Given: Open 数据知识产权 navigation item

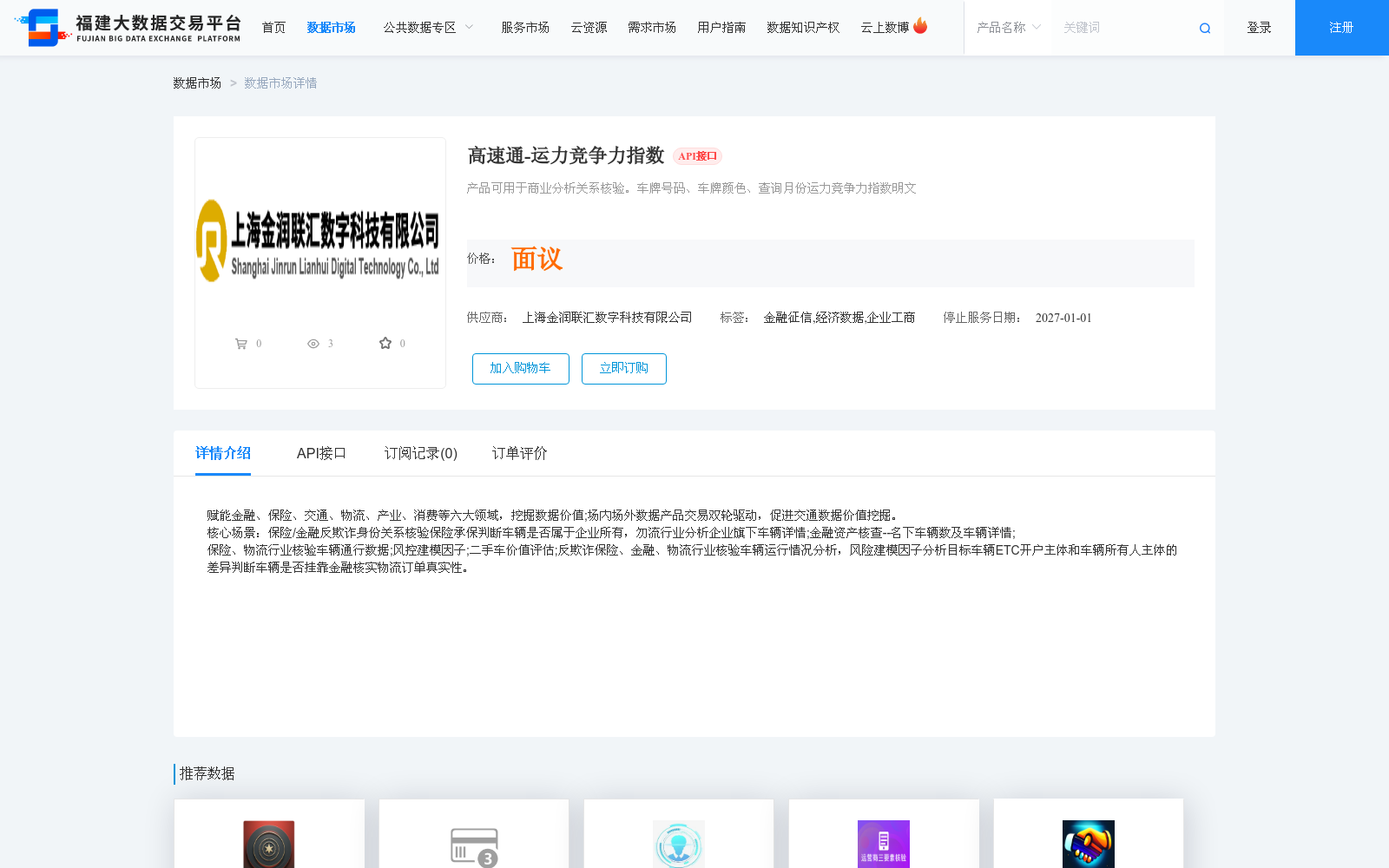Looking at the screenshot, I should [803, 28].
